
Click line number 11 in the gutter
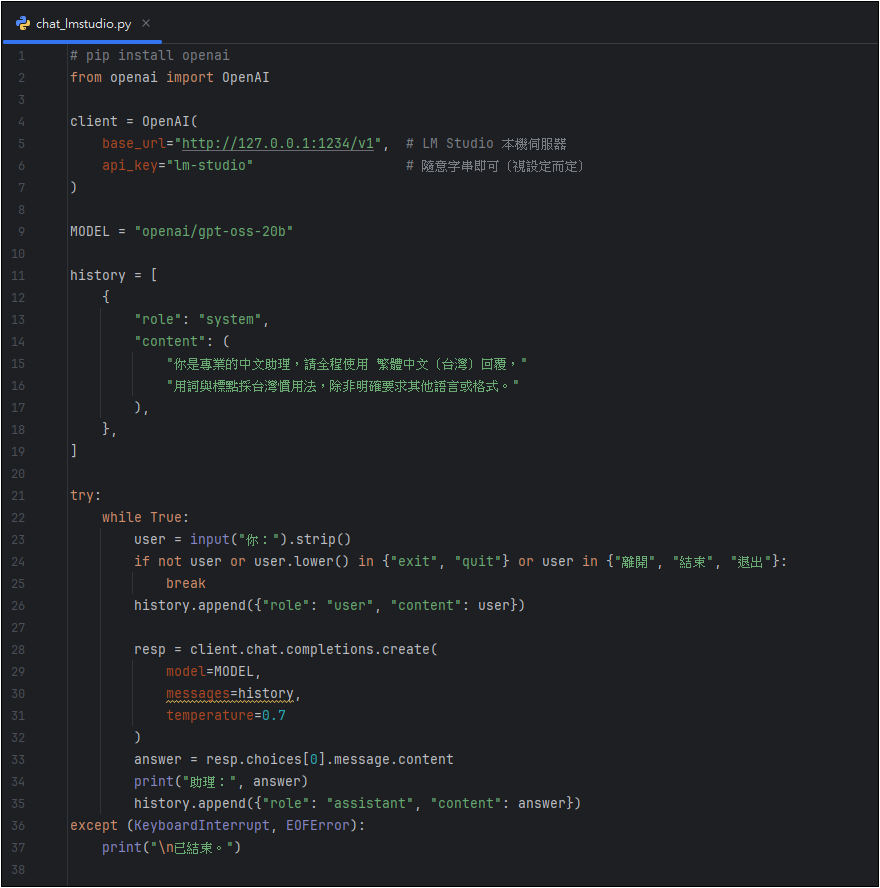(21, 275)
